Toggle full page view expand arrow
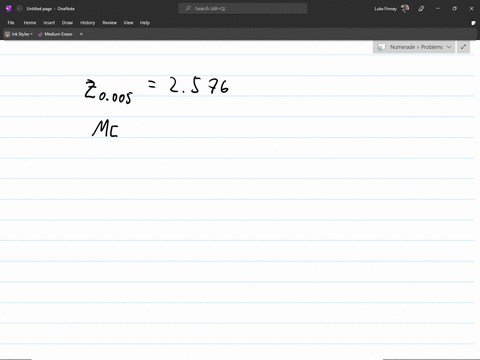Screen dimensions: 480x360 tap(463, 47)
